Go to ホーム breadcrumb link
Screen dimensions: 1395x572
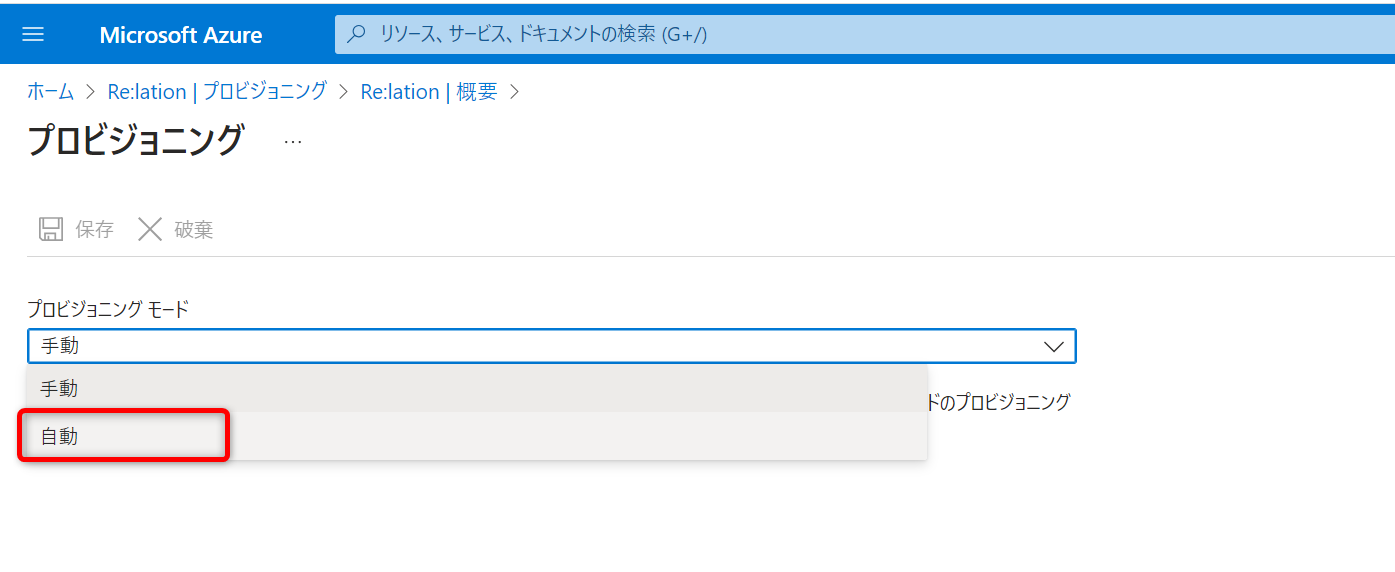click(x=50, y=92)
